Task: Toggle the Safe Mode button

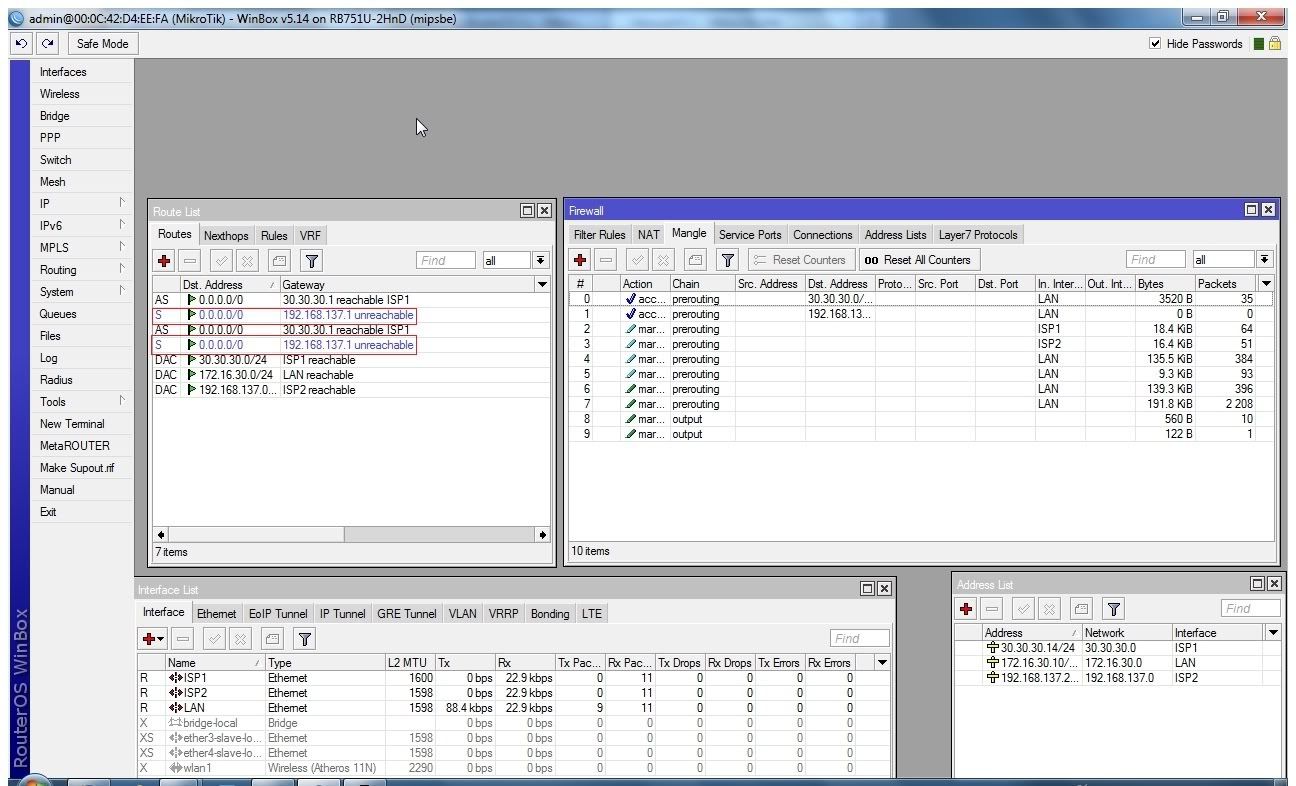Action: 102,44
